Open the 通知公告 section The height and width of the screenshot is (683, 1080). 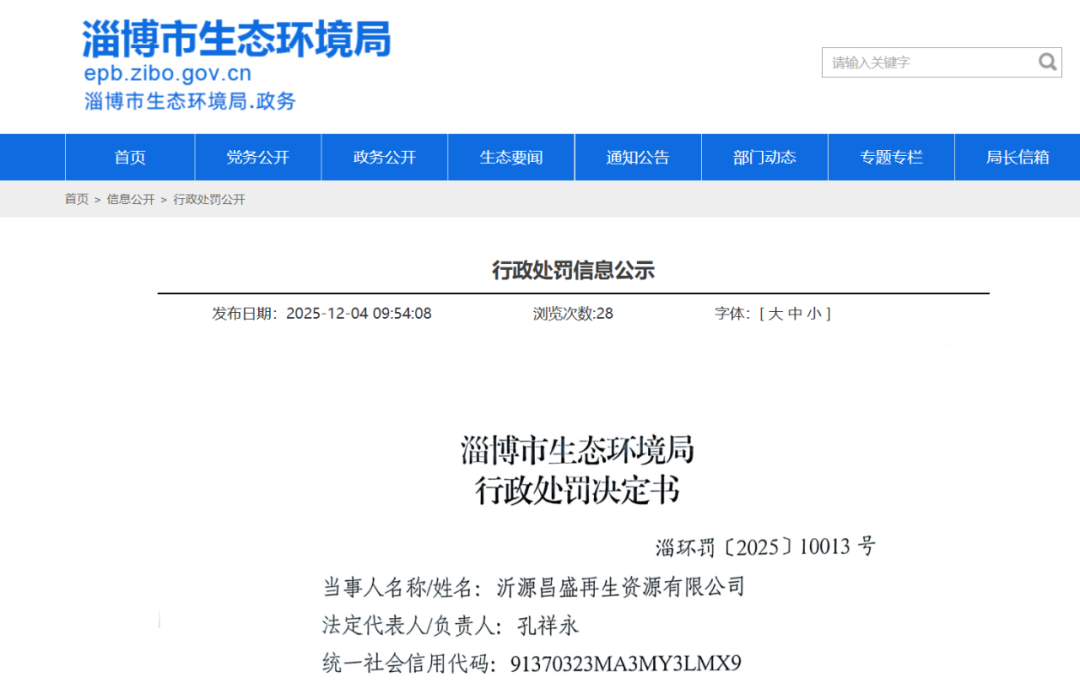click(638, 157)
